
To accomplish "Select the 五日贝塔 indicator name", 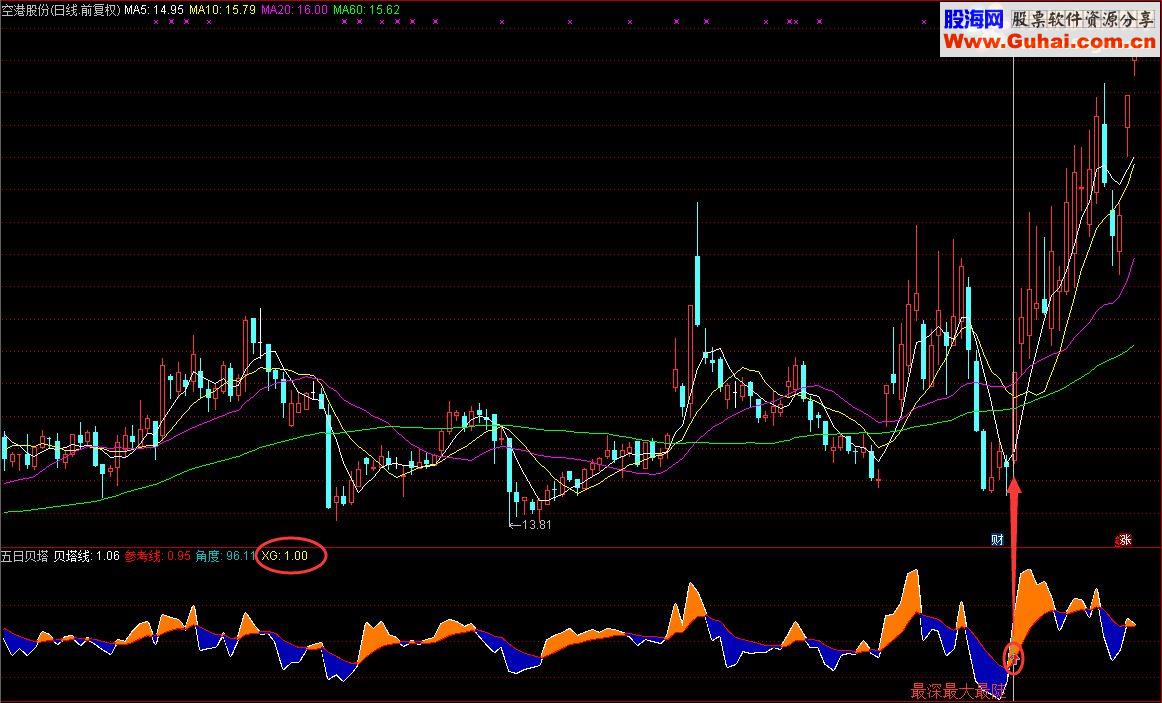I will tap(25, 556).
